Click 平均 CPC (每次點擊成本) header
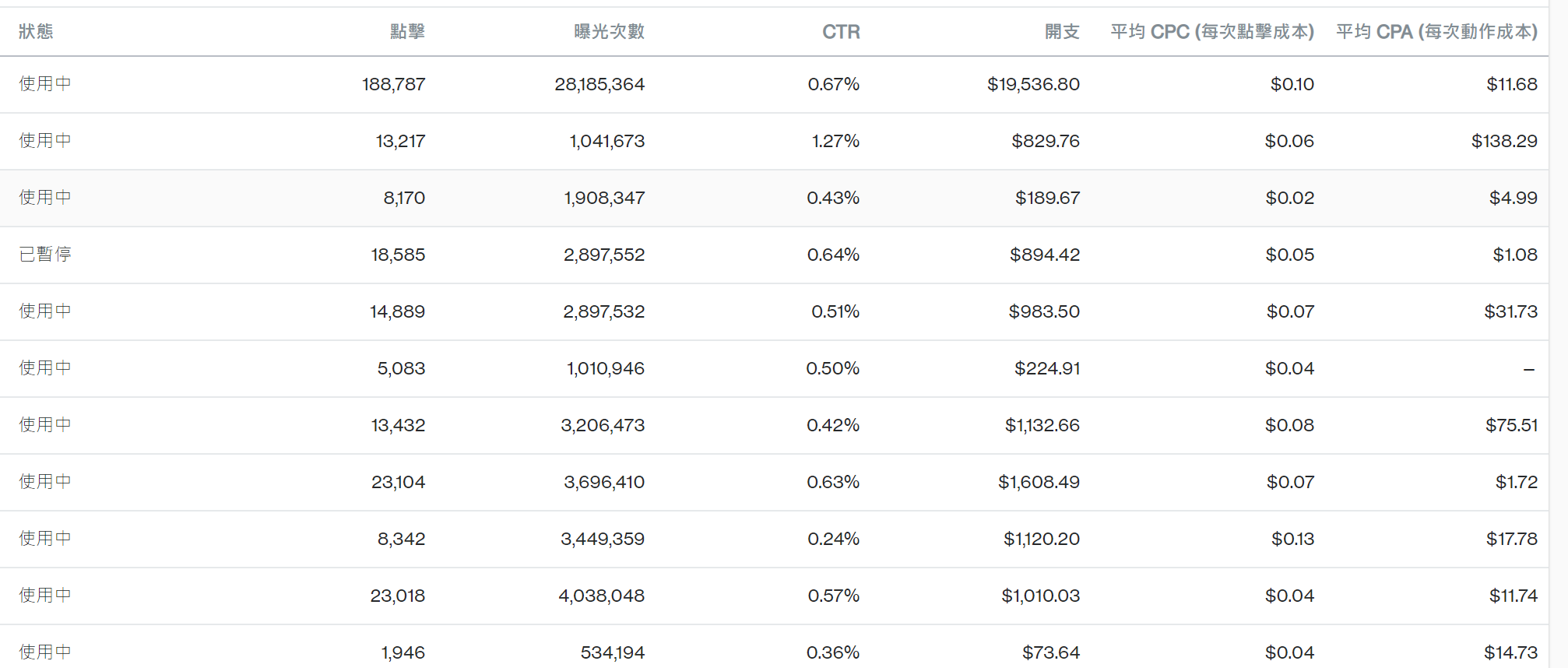The width and height of the screenshot is (1568, 668). (x=1211, y=31)
